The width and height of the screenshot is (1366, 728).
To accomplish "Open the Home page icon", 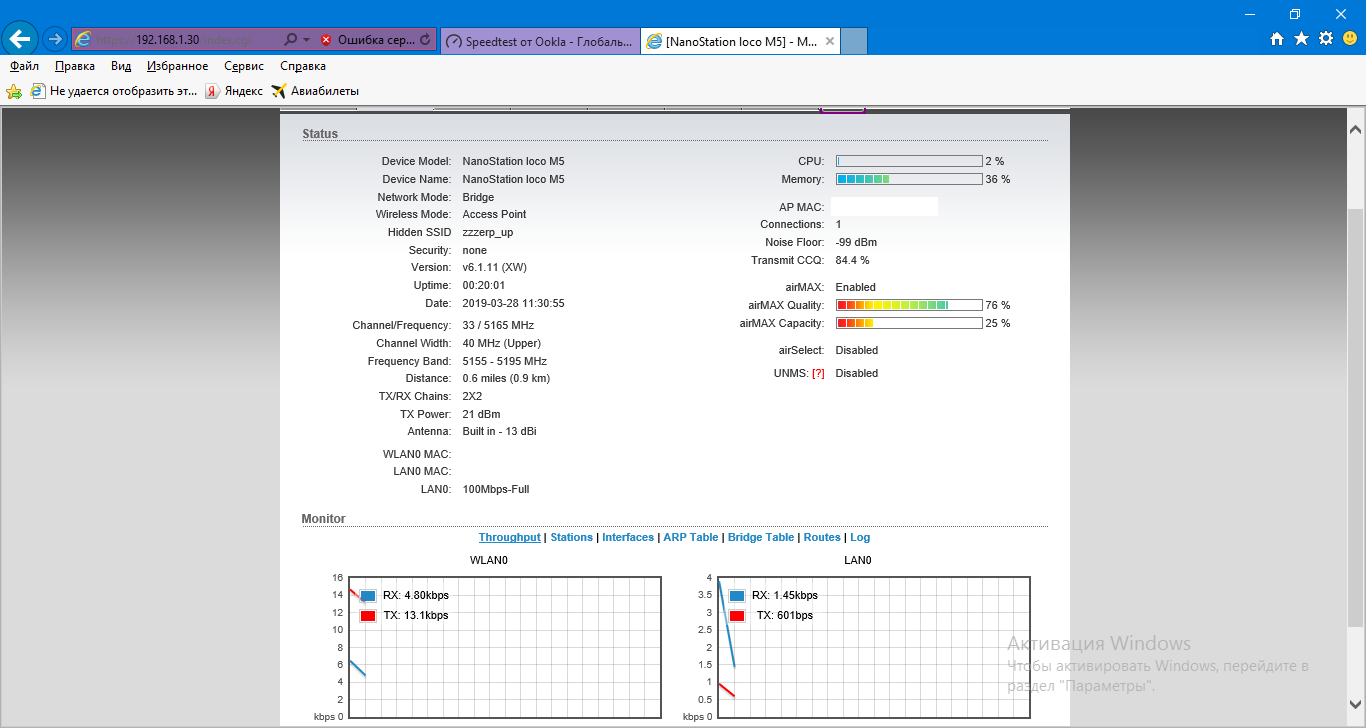I will 1277,39.
